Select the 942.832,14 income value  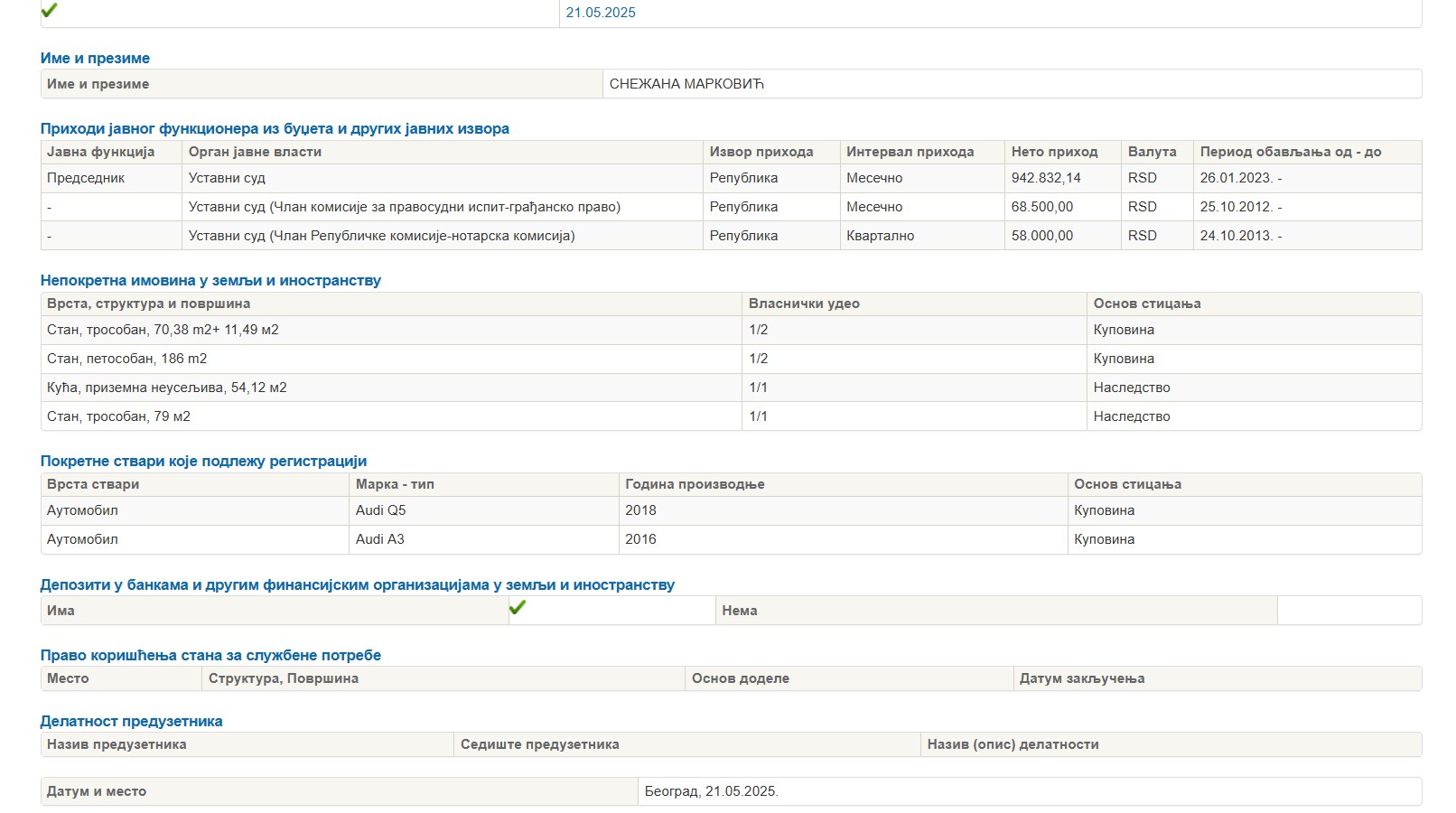coord(1046,178)
